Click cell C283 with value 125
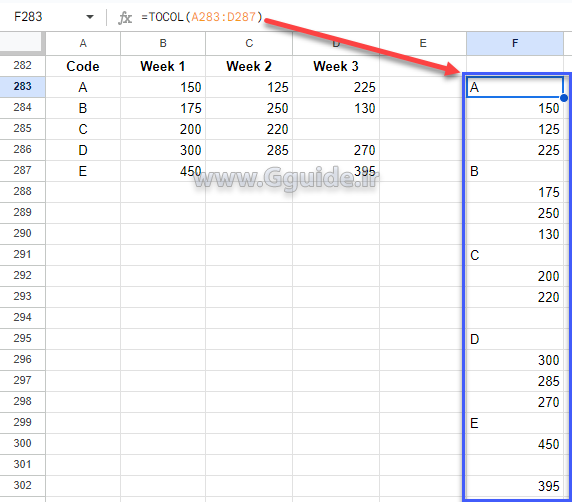Image resolution: width=572 pixels, height=502 pixels. click(249, 87)
